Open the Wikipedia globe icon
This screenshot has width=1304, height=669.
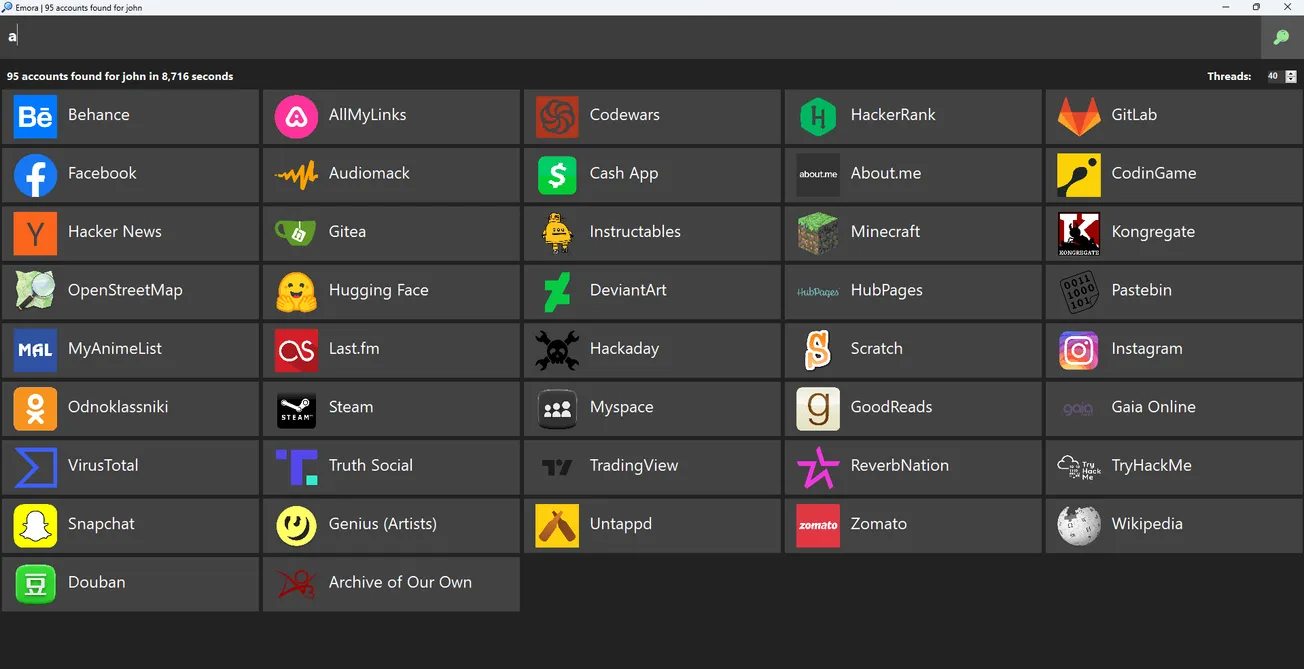click(x=1078, y=525)
